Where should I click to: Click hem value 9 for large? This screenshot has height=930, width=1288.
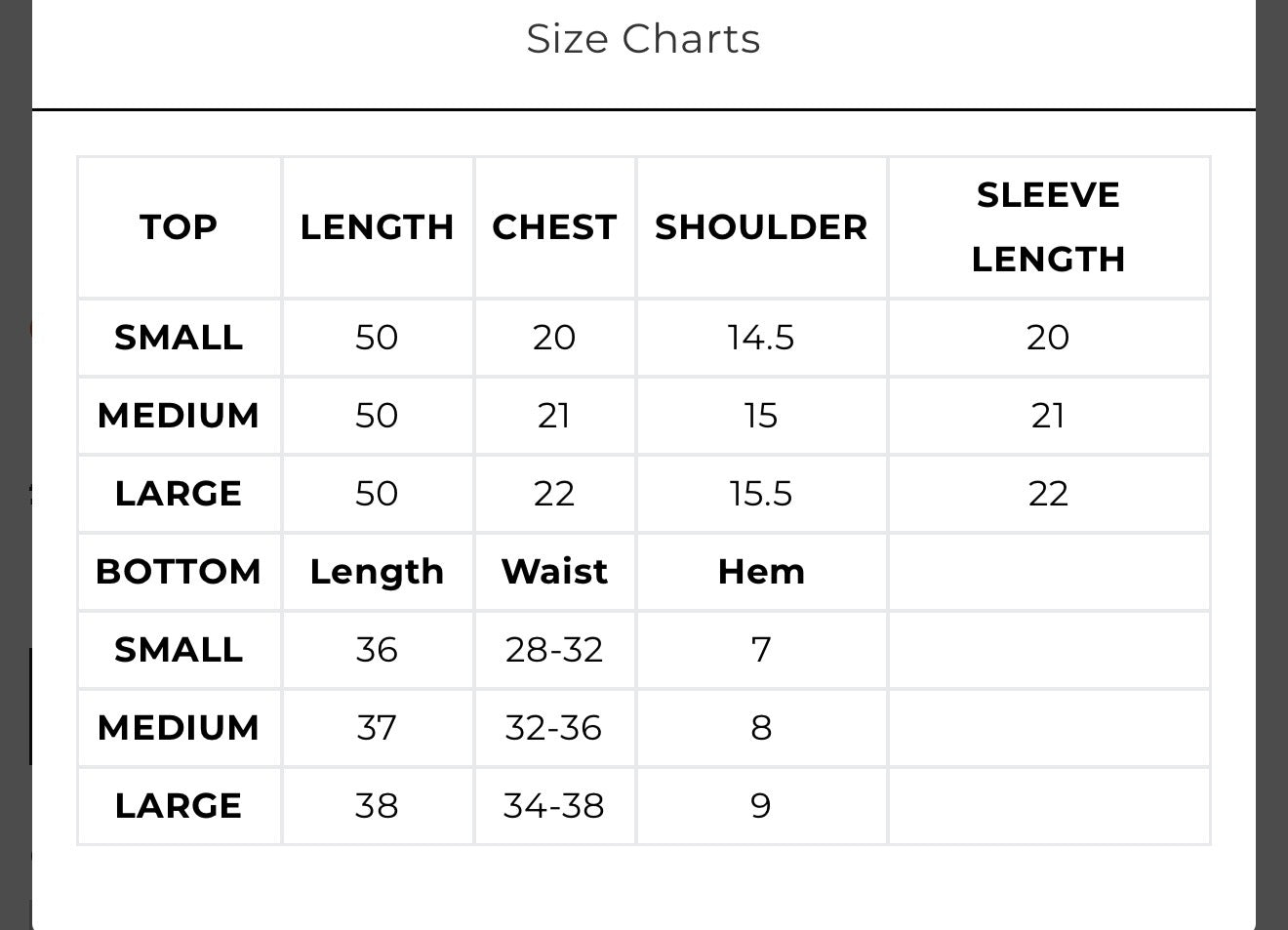pos(761,806)
